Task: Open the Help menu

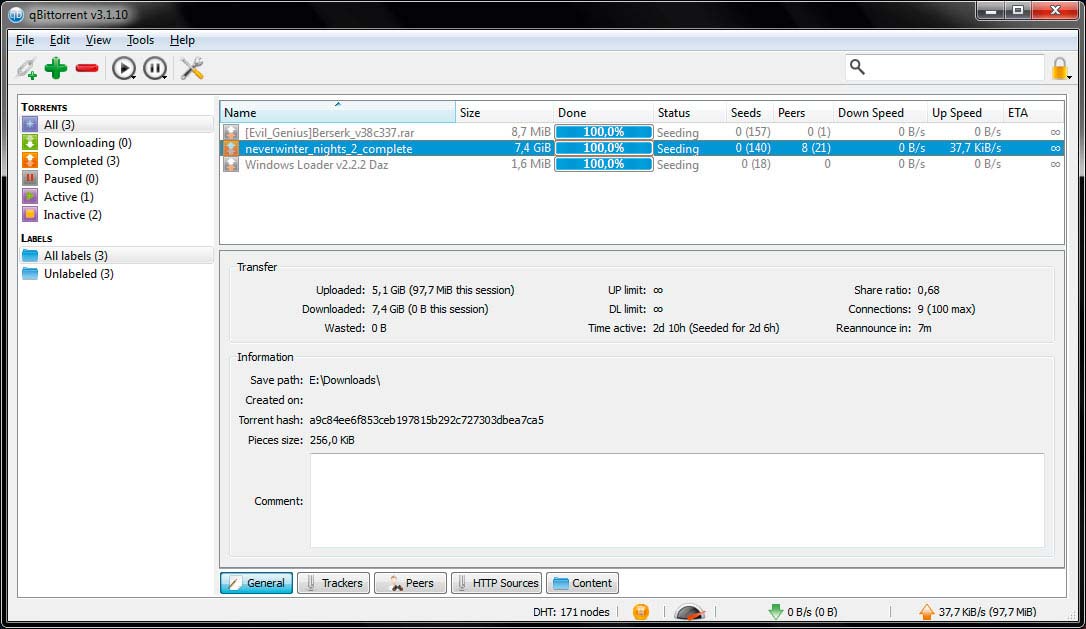Action: 182,40
